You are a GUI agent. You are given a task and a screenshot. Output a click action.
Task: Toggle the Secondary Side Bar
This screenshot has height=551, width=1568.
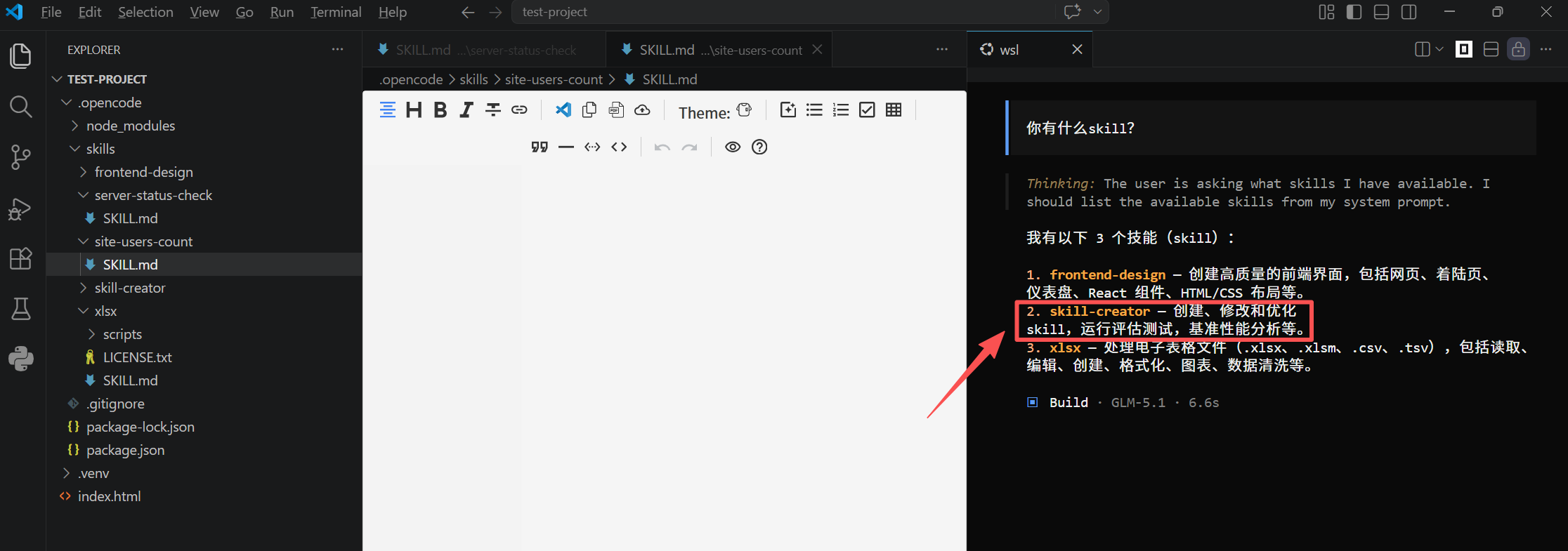coord(1409,12)
